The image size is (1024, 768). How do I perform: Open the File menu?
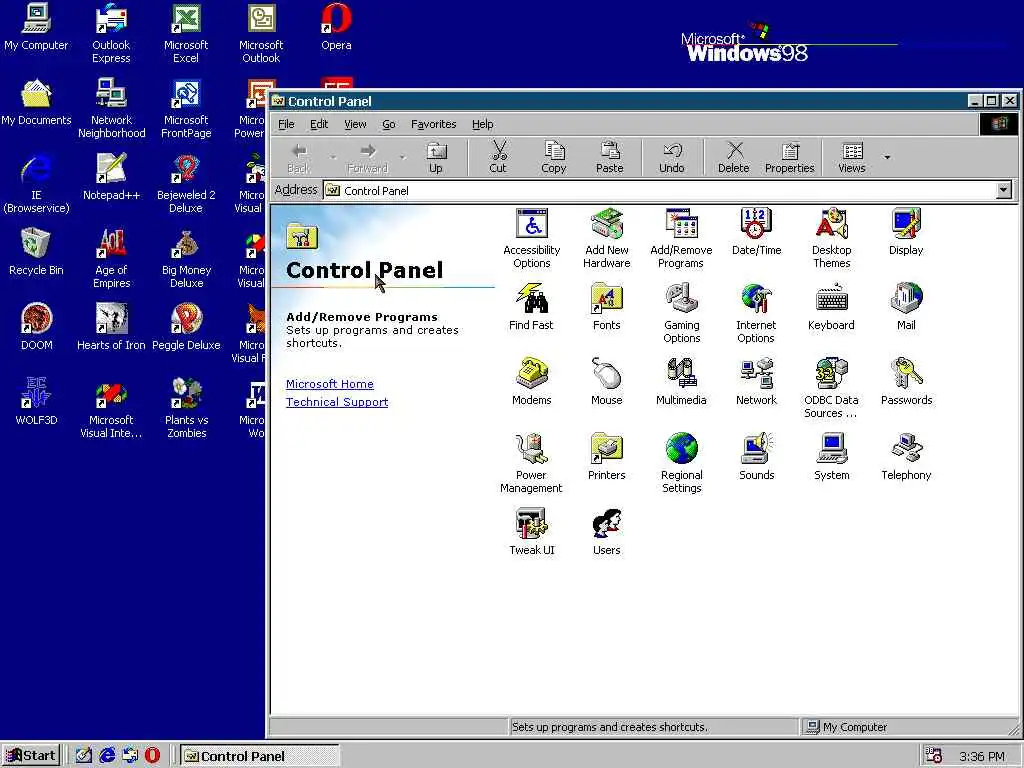(286, 124)
